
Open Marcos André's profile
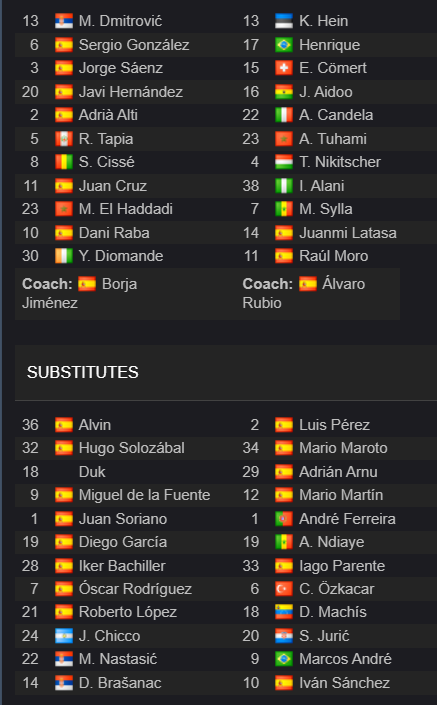point(345,659)
